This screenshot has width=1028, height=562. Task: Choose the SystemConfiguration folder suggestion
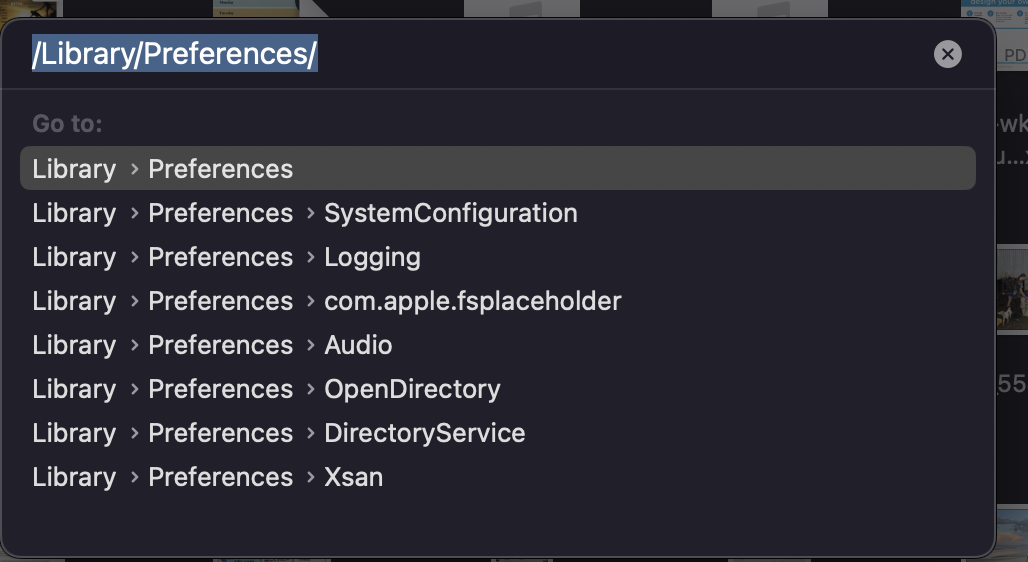[x=450, y=213]
